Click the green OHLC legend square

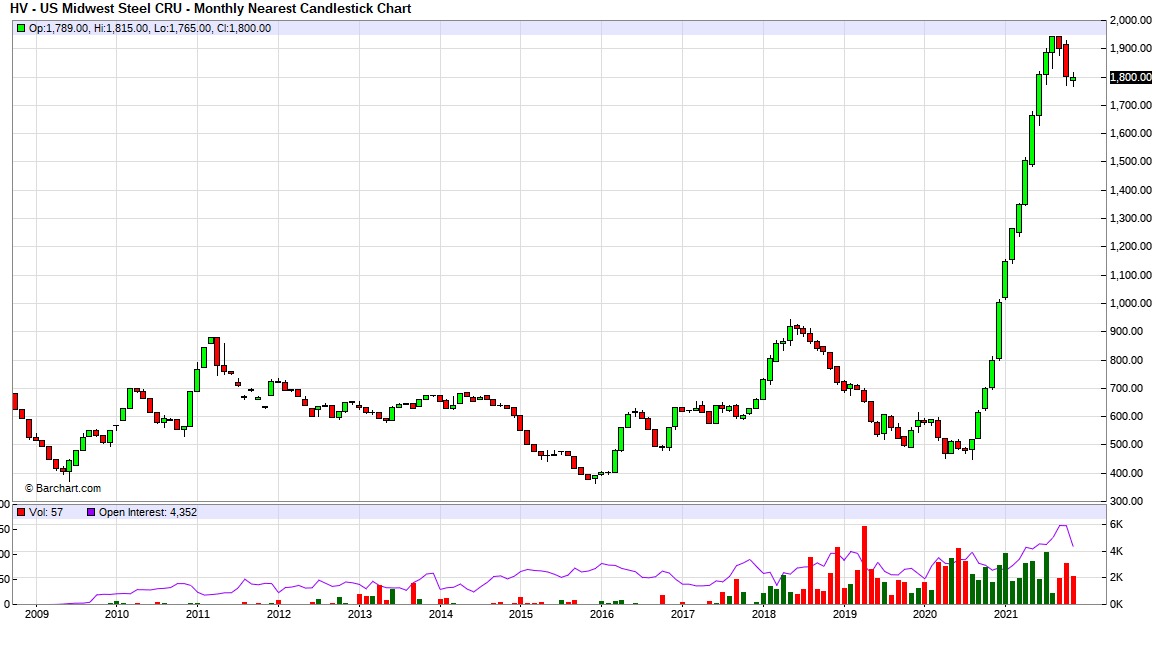coord(21,28)
